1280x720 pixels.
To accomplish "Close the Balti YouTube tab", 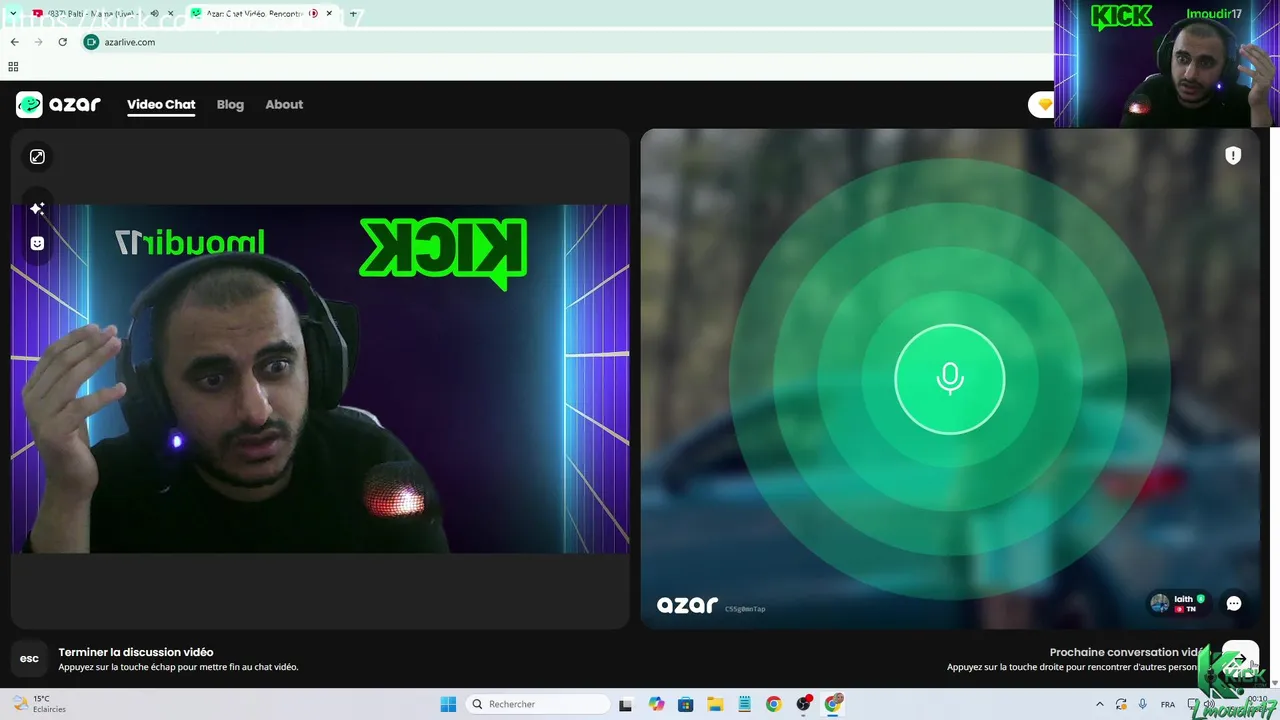I will click(x=171, y=13).
